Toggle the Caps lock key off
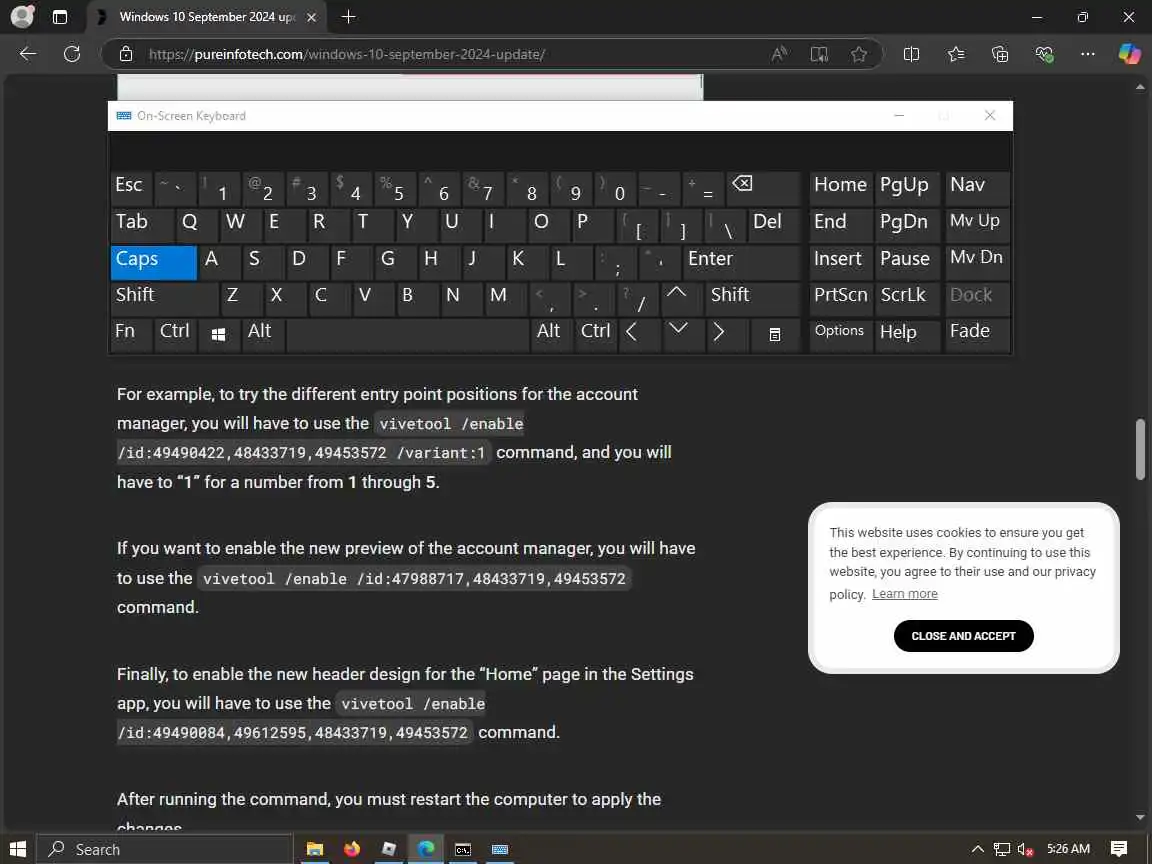1152x864 pixels. [154, 262]
